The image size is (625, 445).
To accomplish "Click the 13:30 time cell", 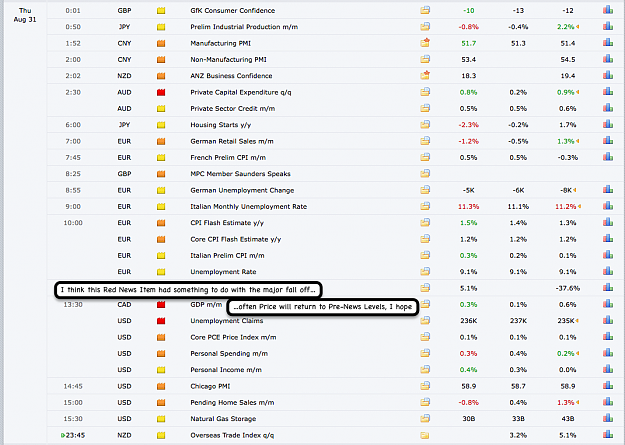I will pos(73,305).
